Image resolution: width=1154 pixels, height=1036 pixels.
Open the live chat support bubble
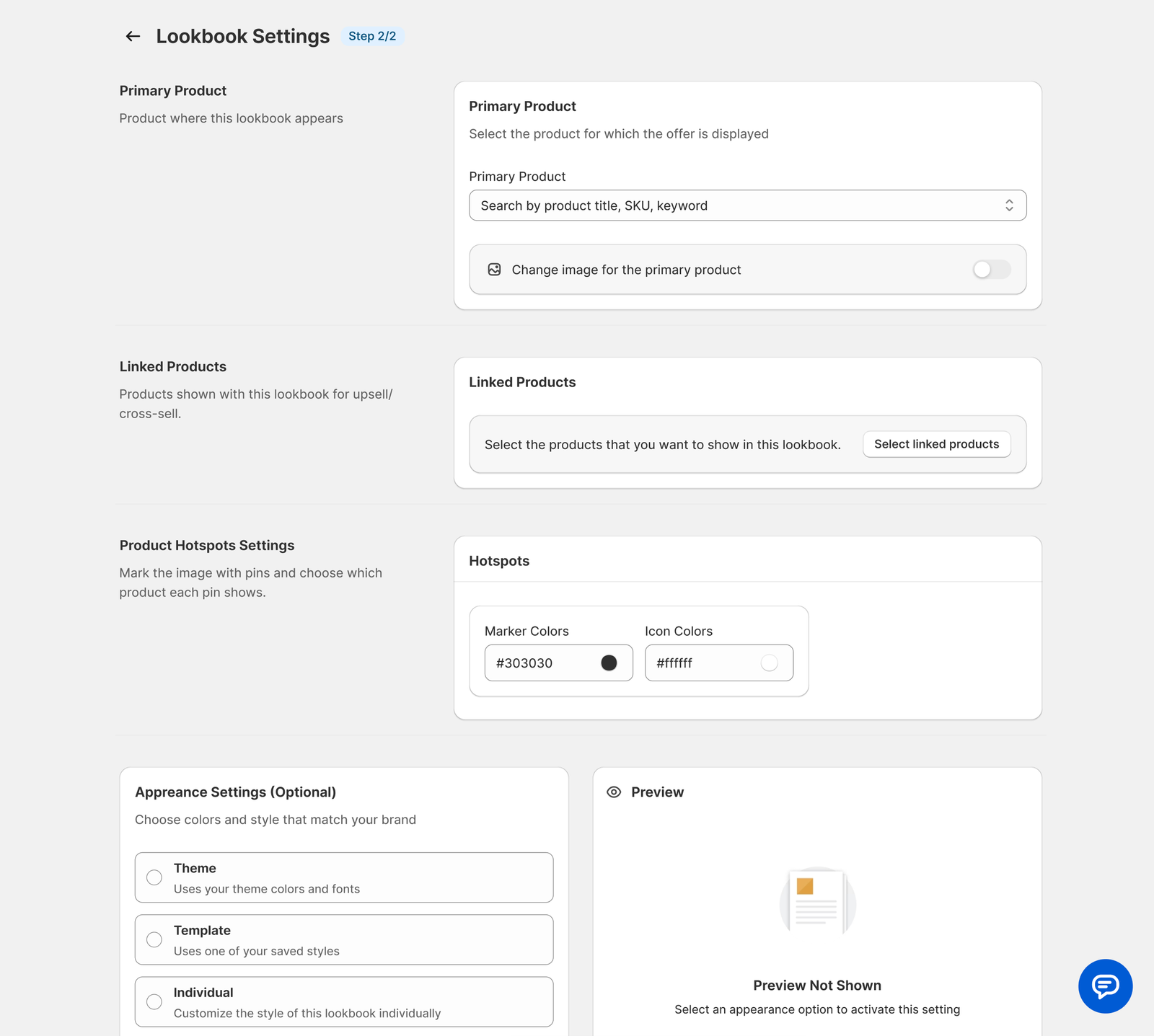pyautogui.click(x=1105, y=986)
